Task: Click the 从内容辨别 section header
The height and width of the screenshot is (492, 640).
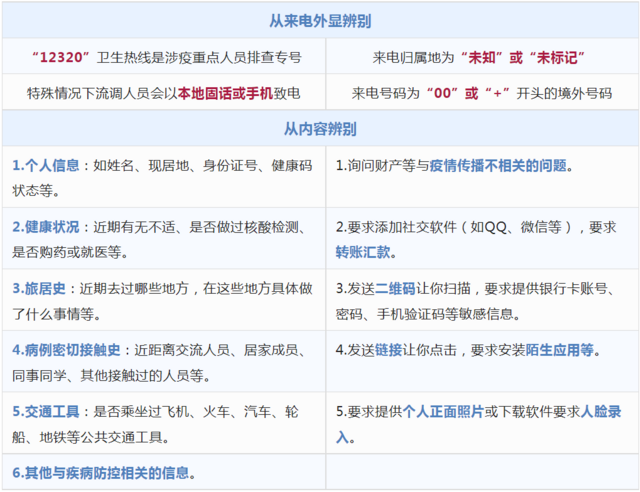Action: 320,129
